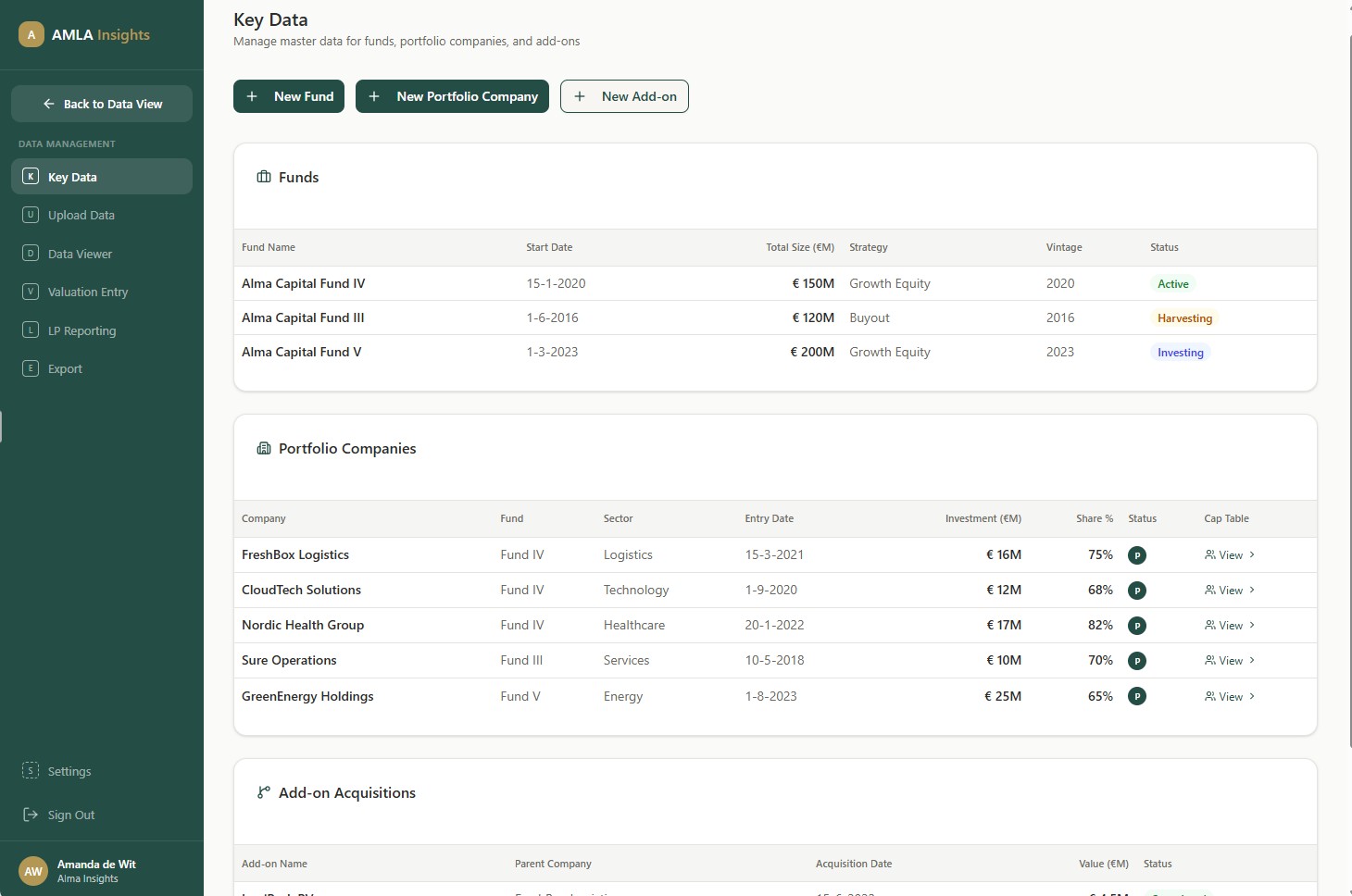Expand Sure Operations cap table chevron
This screenshot has width=1352, height=896.
[x=1252, y=660]
